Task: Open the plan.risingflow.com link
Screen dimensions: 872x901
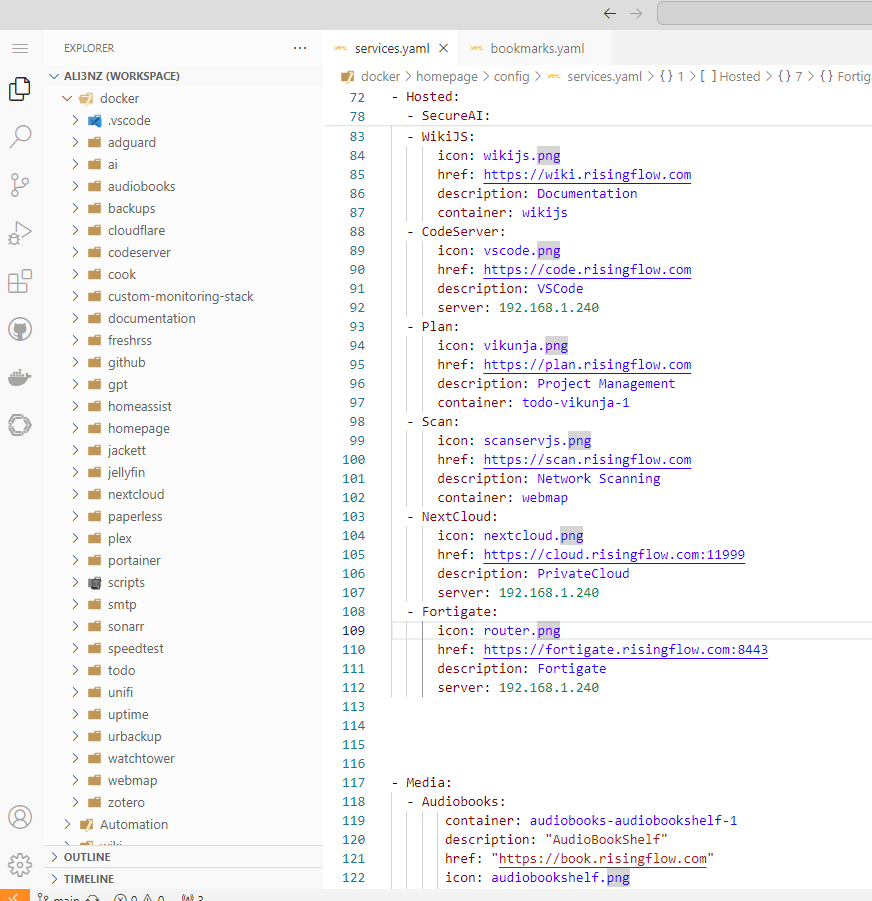Action: tap(587, 365)
